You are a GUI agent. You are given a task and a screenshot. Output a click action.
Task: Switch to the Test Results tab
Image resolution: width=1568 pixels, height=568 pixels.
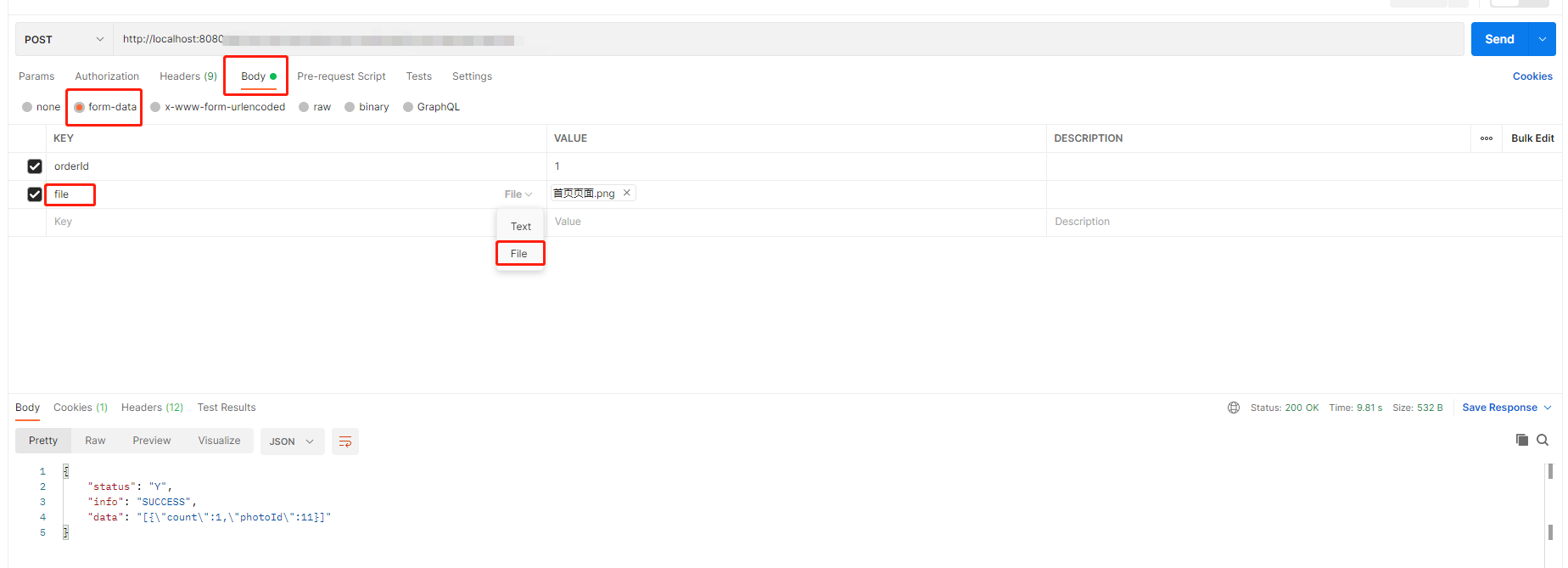227,408
